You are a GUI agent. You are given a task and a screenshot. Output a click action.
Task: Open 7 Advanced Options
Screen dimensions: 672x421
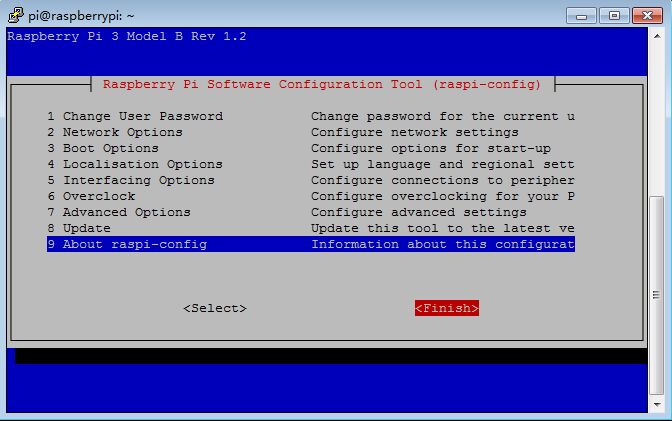click(x=119, y=212)
